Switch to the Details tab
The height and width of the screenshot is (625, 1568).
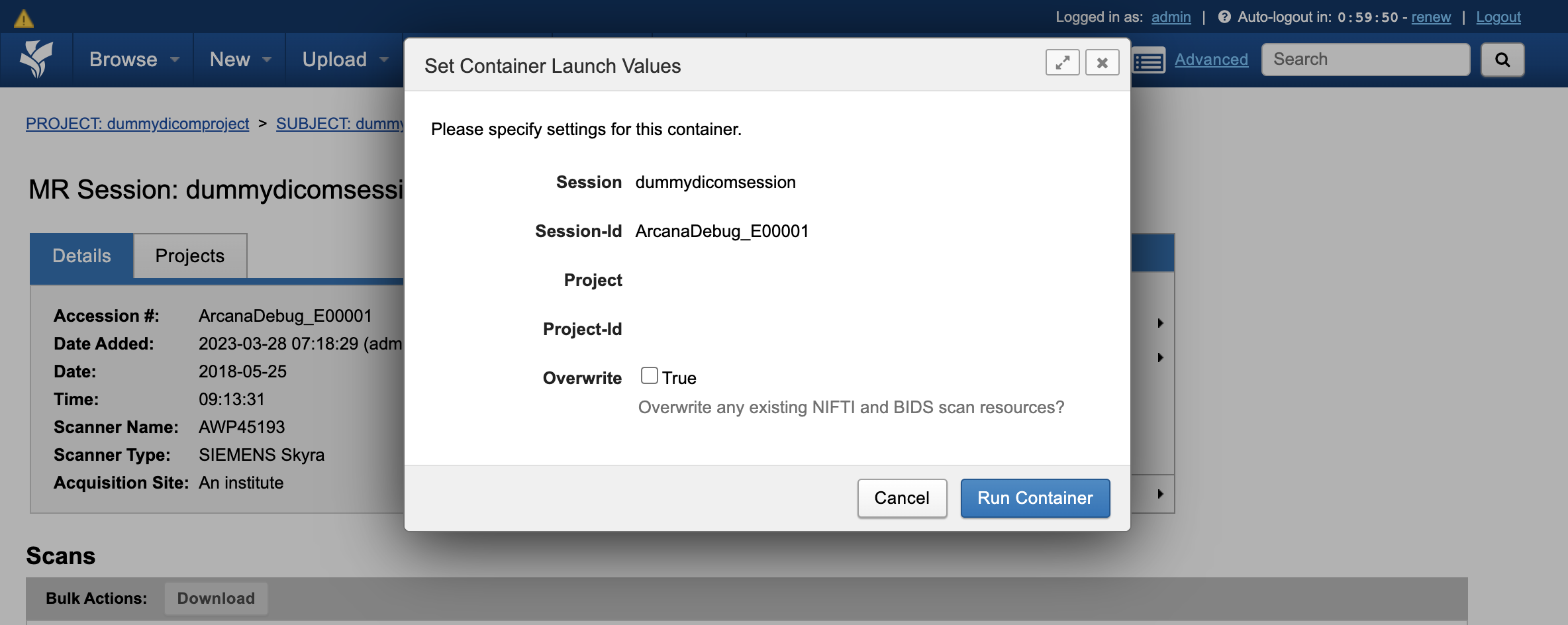(x=82, y=256)
